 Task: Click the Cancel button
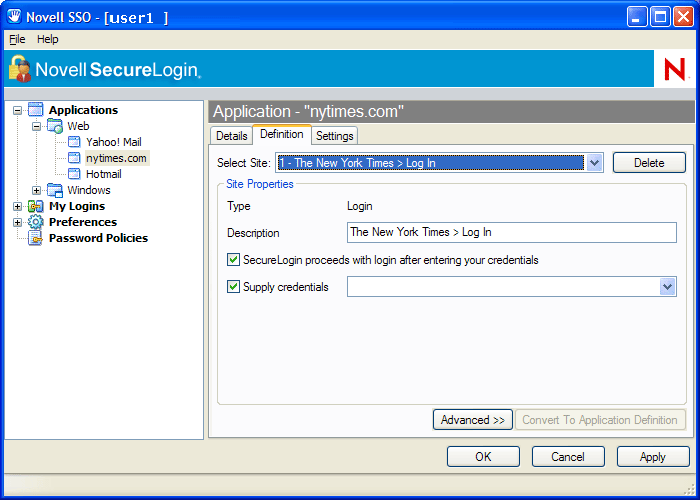(x=568, y=457)
